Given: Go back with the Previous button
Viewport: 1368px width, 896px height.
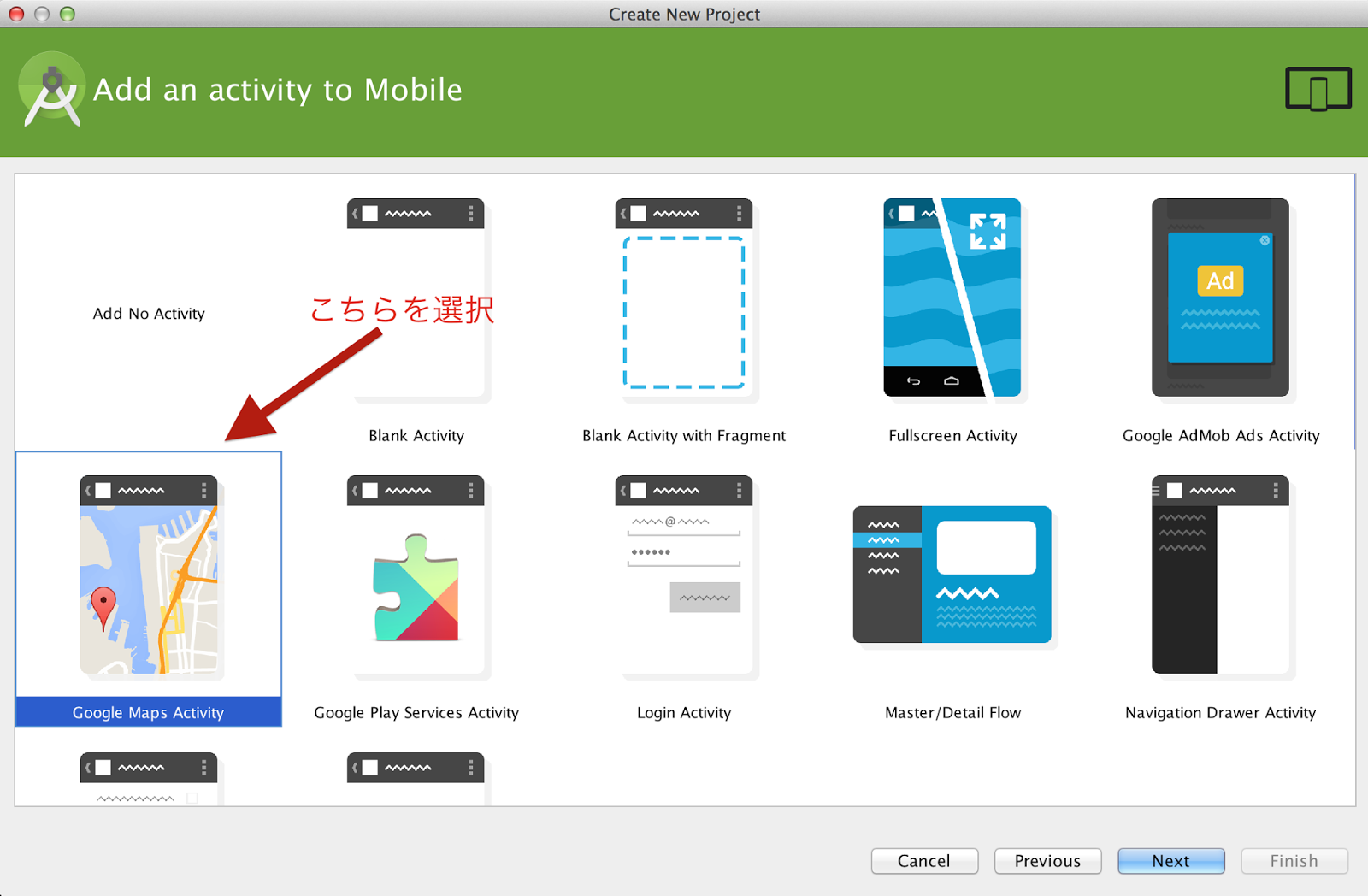Looking at the screenshot, I should [1047, 861].
